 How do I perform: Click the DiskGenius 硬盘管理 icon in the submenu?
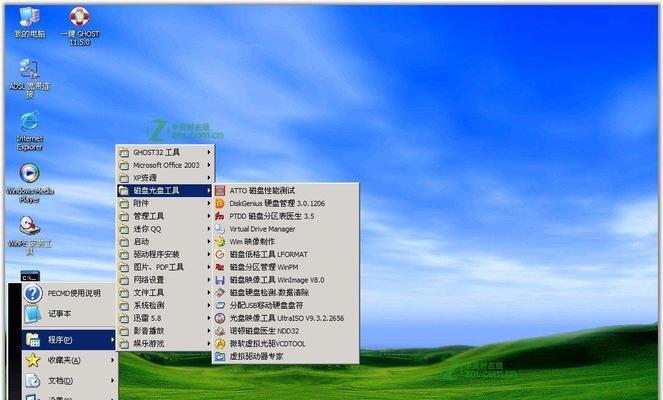click(x=220, y=202)
